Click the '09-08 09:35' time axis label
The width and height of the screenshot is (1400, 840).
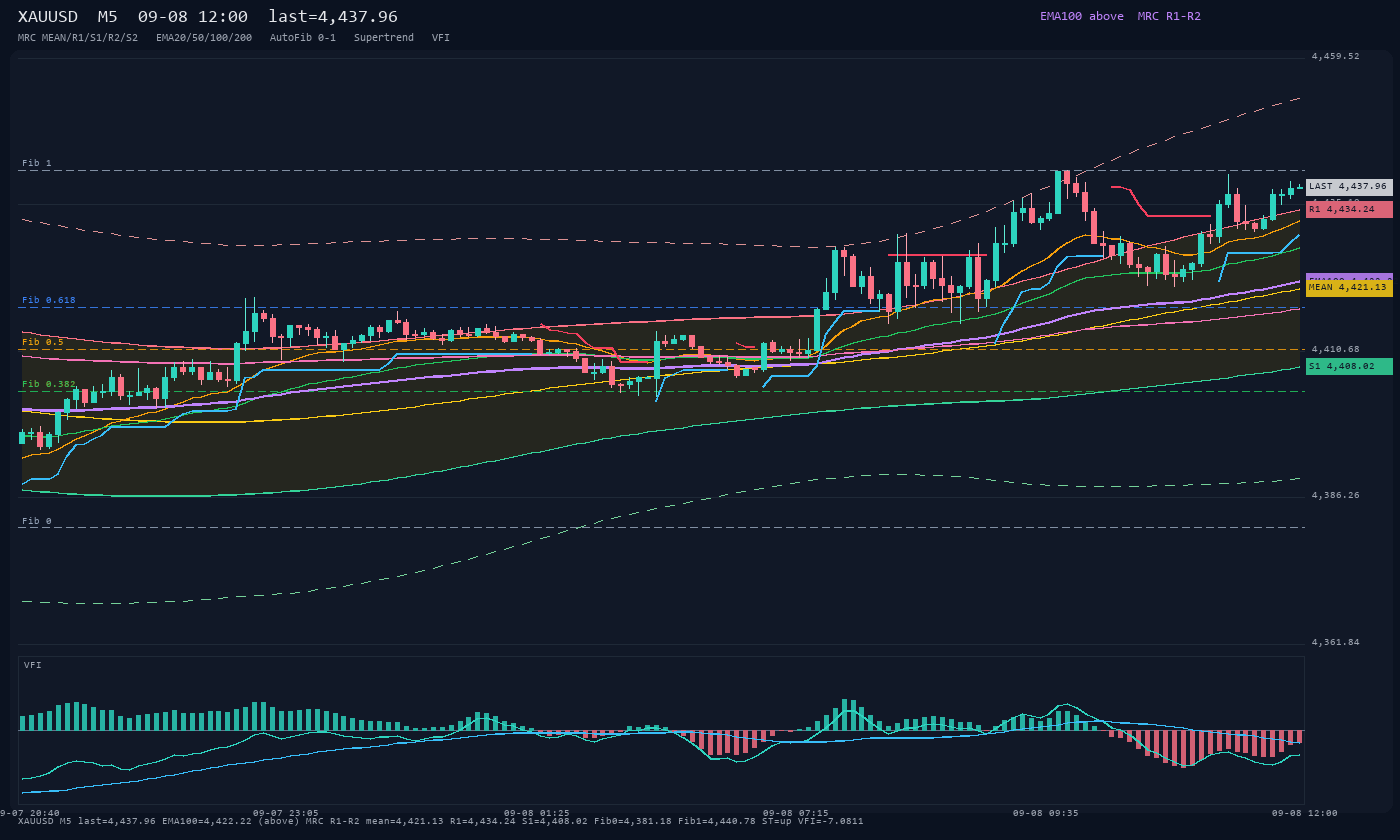point(1046,813)
